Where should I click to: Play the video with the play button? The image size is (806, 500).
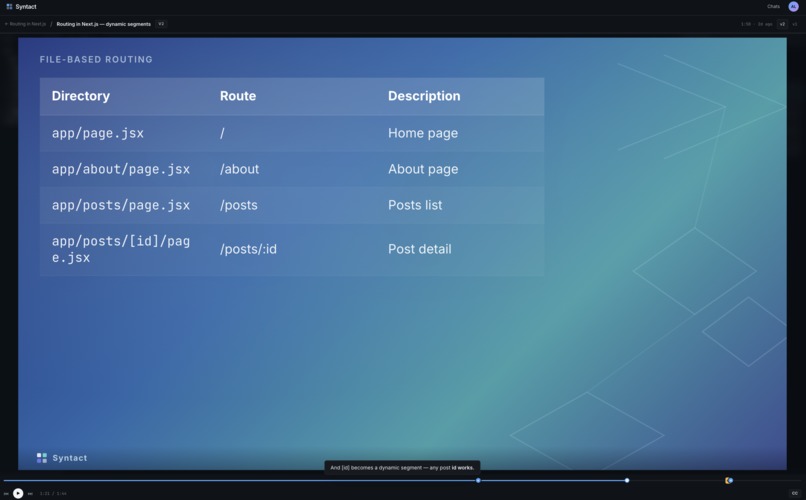coord(18,493)
